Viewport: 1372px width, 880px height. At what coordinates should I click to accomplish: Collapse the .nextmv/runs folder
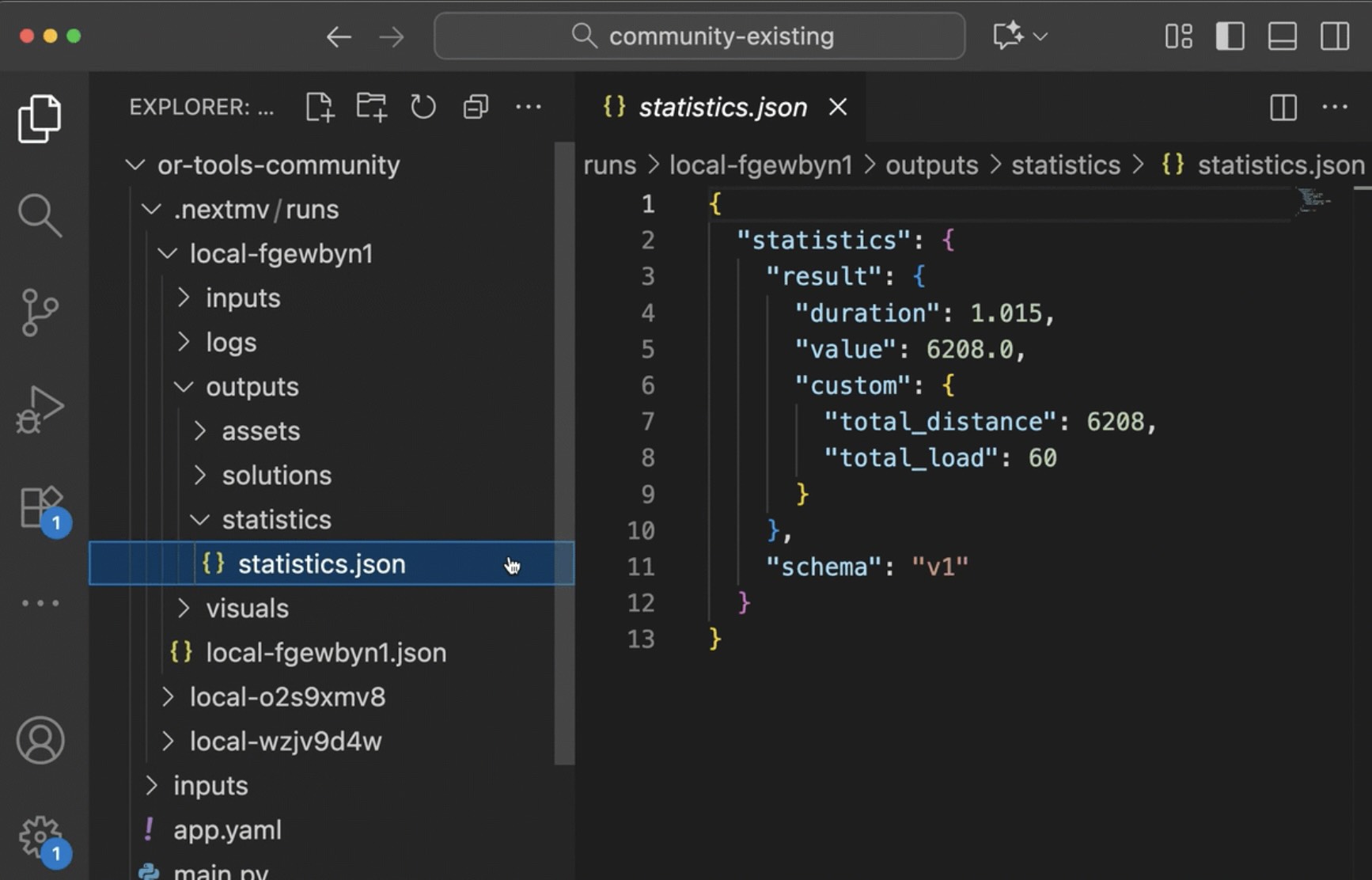pos(151,209)
